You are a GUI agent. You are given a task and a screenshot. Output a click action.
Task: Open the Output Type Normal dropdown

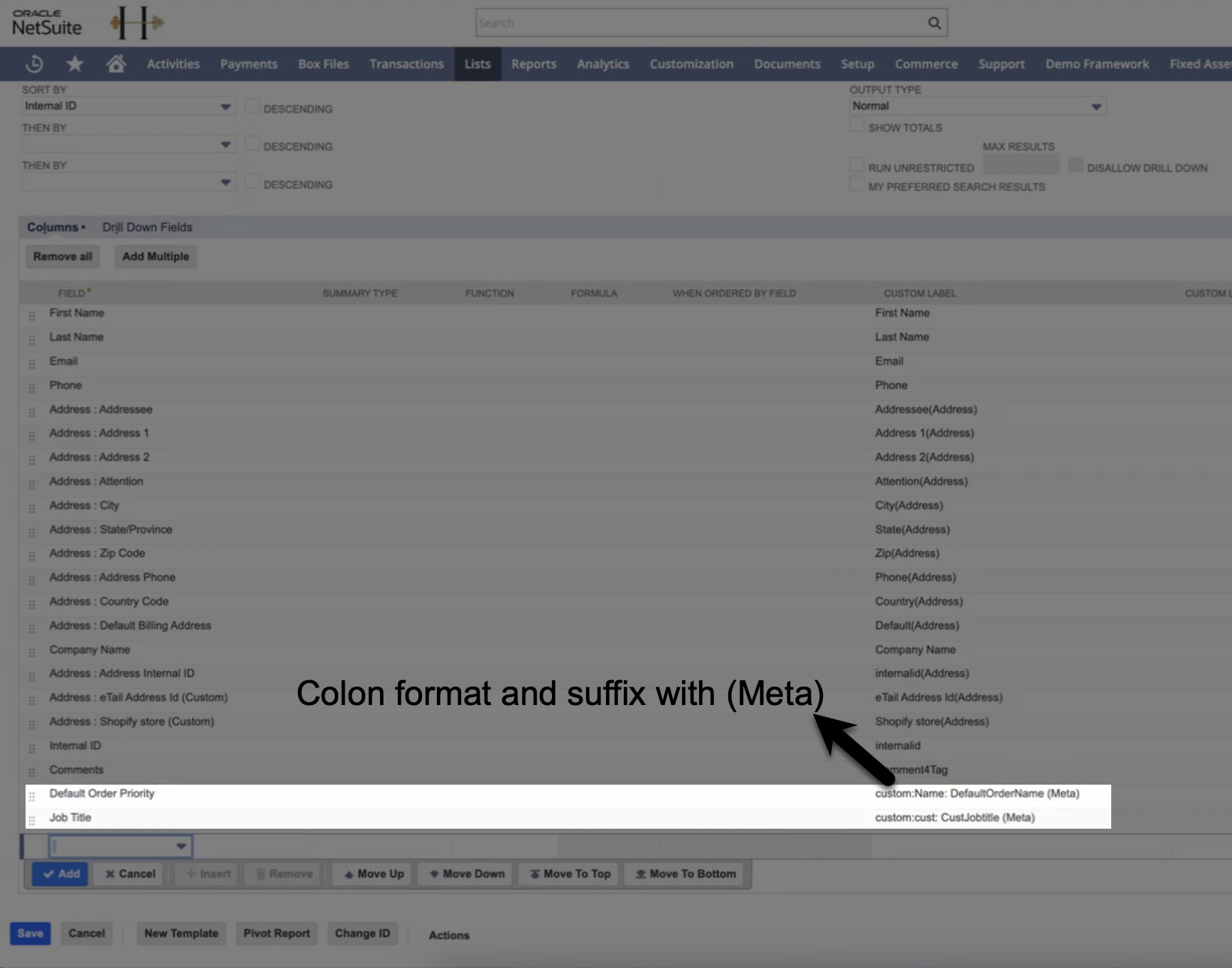click(x=978, y=106)
